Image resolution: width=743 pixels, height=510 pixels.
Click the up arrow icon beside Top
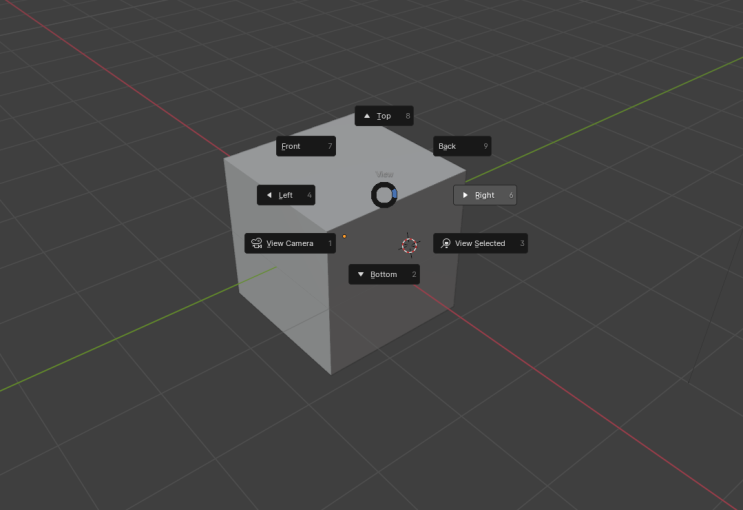367,116
